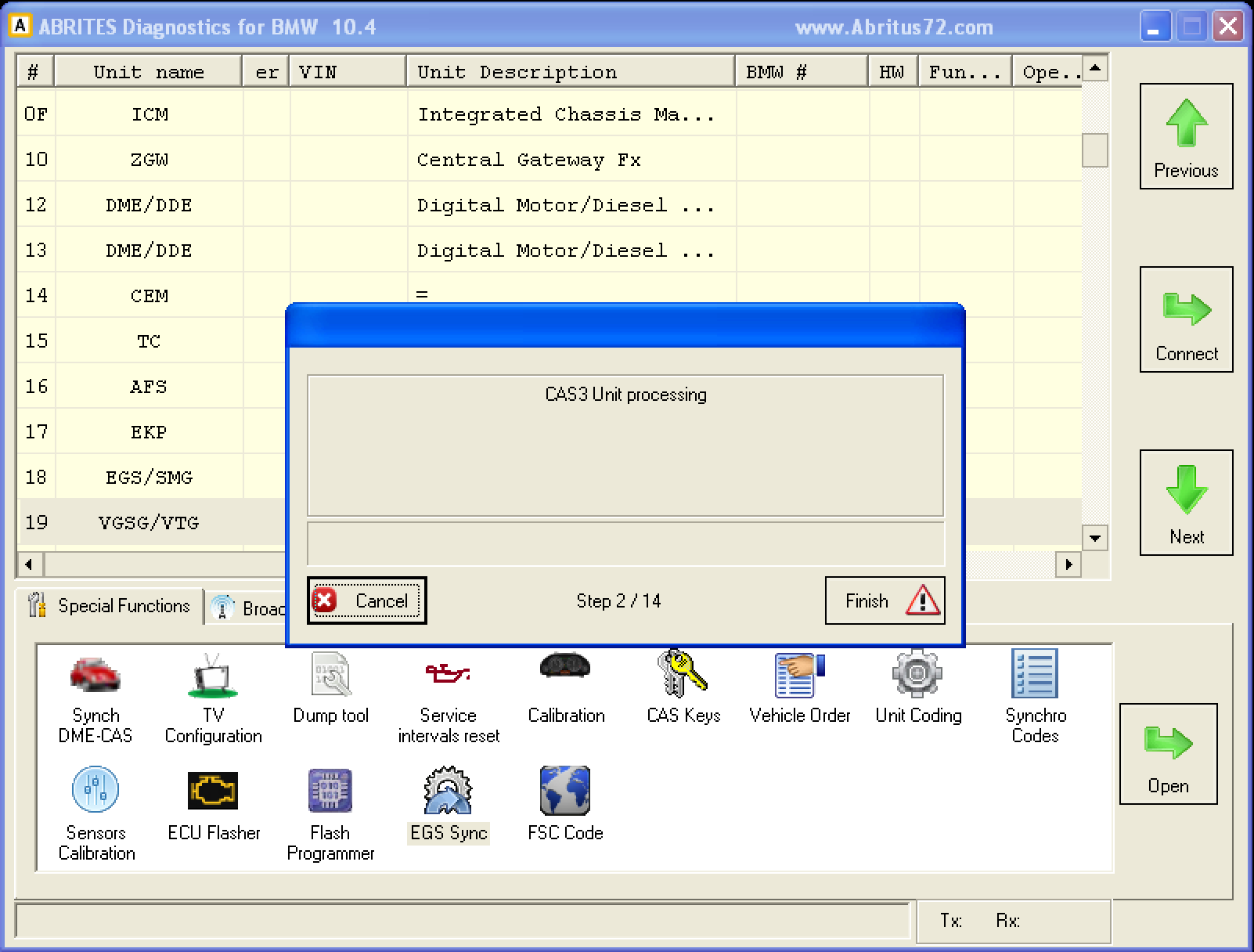Cancel the CAS3 unit processing
The width and height of the screenshot is (1254, 952).
pos(367,600)
